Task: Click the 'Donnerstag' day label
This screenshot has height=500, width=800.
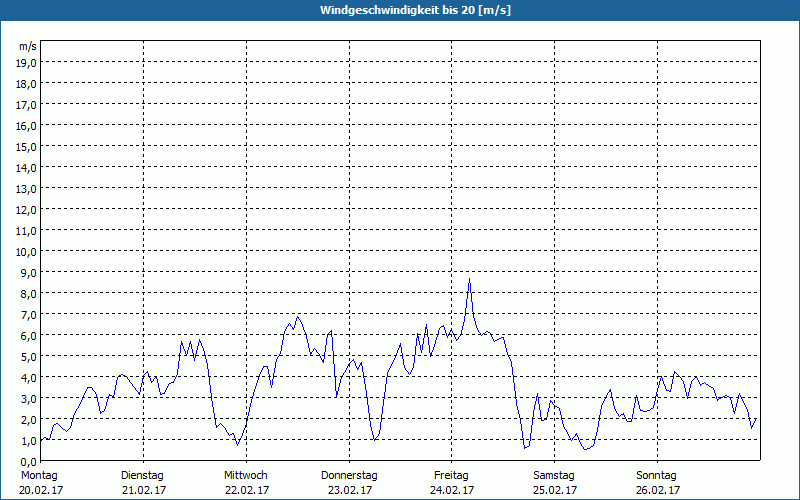Action: (x=349, y=476)
